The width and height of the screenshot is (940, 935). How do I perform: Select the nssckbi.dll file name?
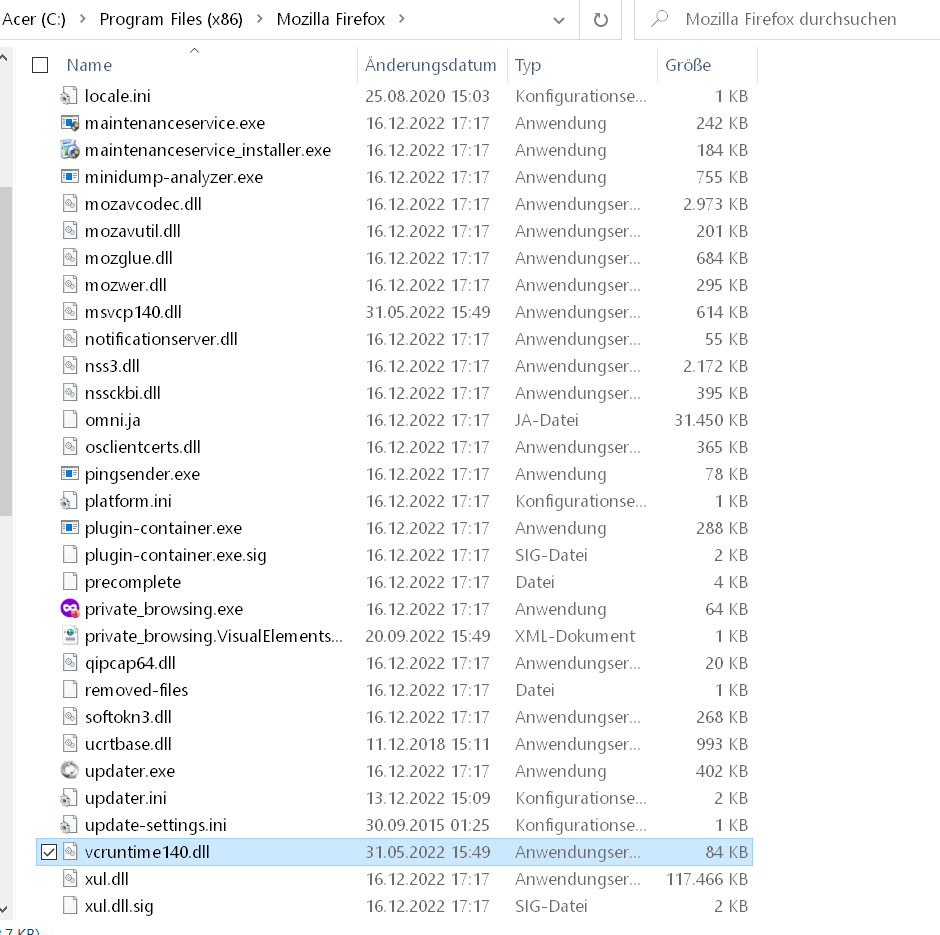(x=123, y=393)
